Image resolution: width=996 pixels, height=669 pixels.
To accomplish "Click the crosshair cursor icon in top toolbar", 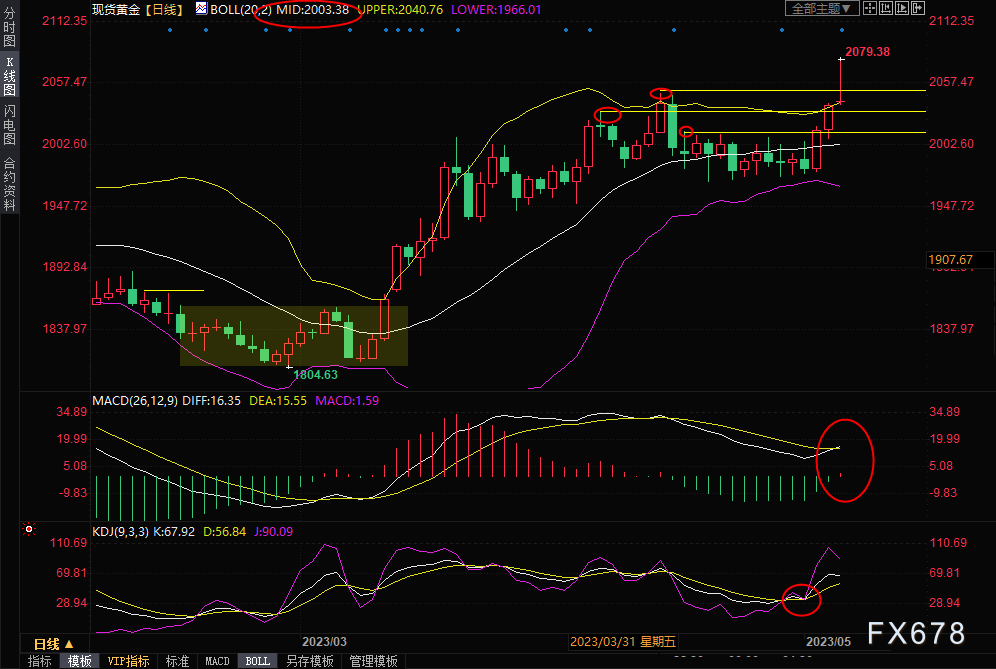I will point(869,8).
